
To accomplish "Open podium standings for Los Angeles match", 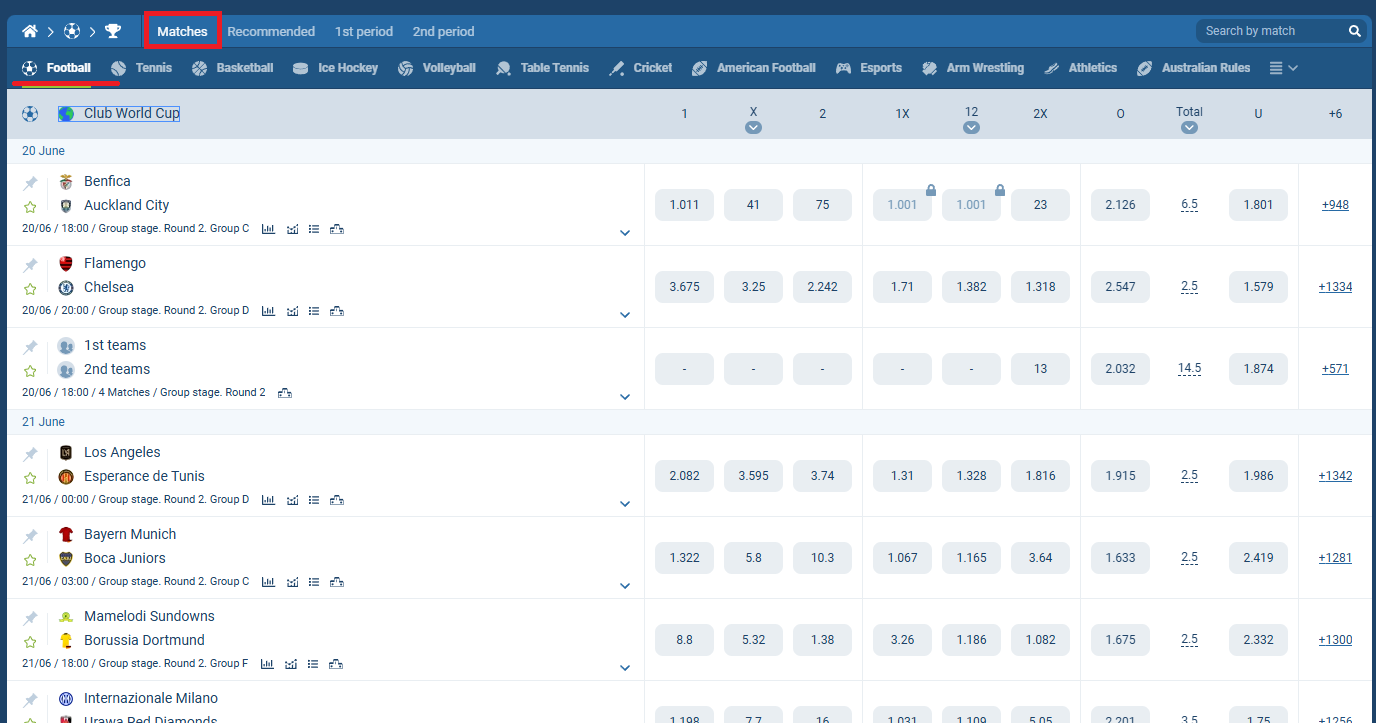I will [337, 500].
